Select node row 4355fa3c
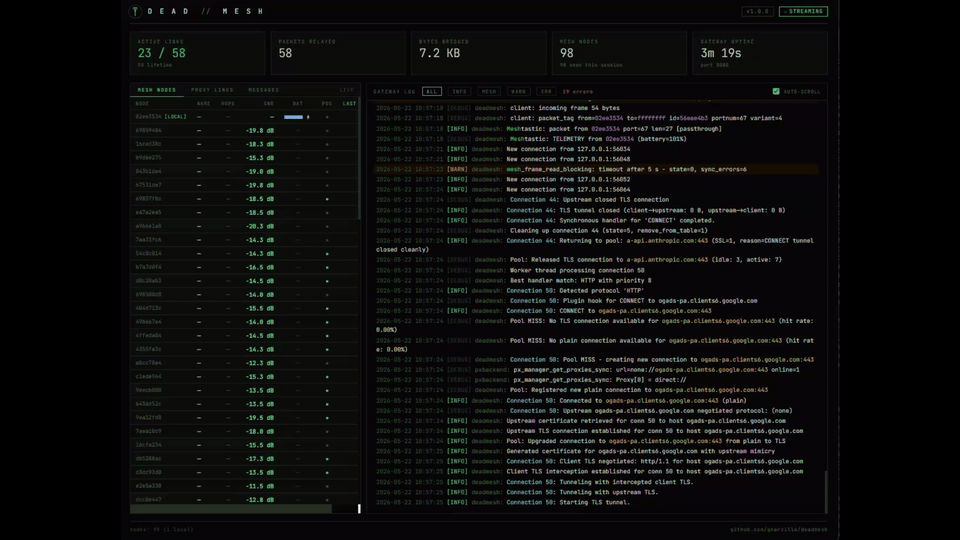This screenshot has width=960, height=540. pos(244,349)
